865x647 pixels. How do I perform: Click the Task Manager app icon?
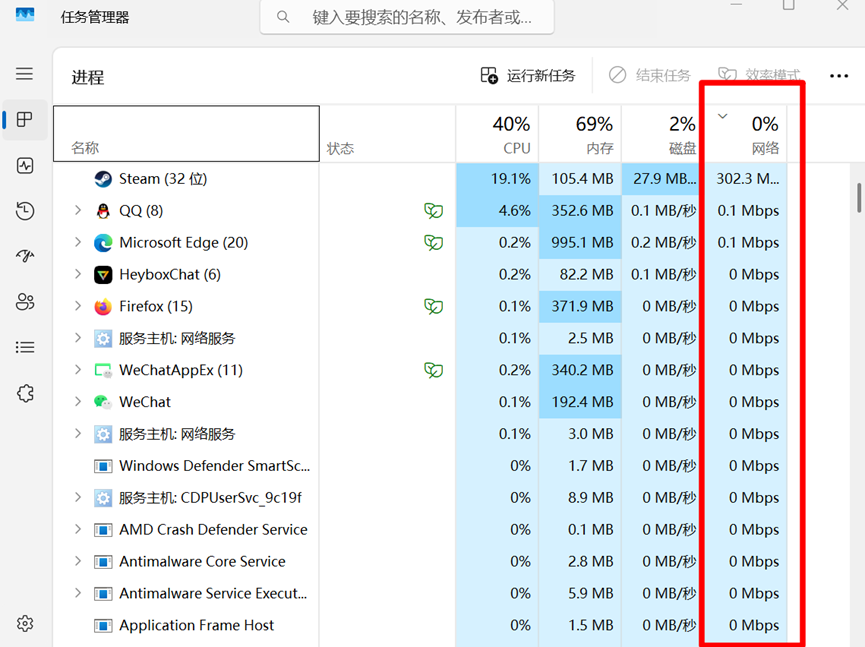[25, 15]
